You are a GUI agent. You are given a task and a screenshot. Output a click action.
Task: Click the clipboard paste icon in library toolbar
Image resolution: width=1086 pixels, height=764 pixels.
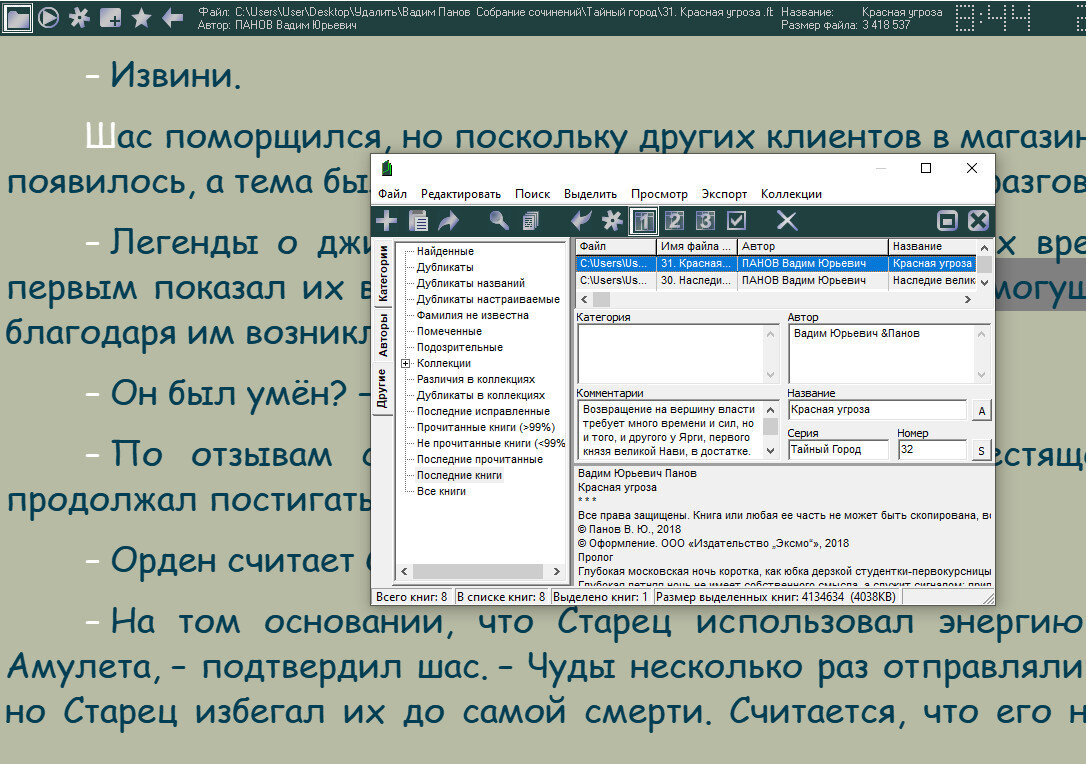tap(418, 221)
